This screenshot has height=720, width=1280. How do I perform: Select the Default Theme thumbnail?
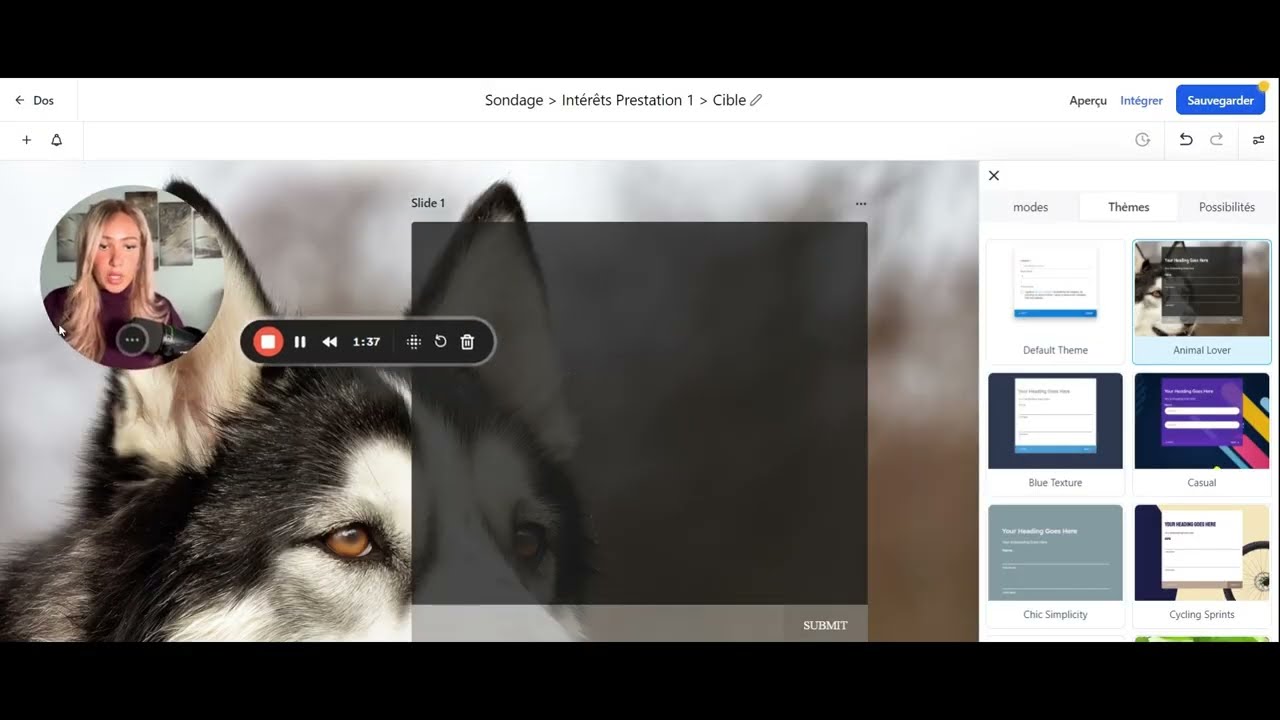pyautogui.click(x=1056, y=302)
